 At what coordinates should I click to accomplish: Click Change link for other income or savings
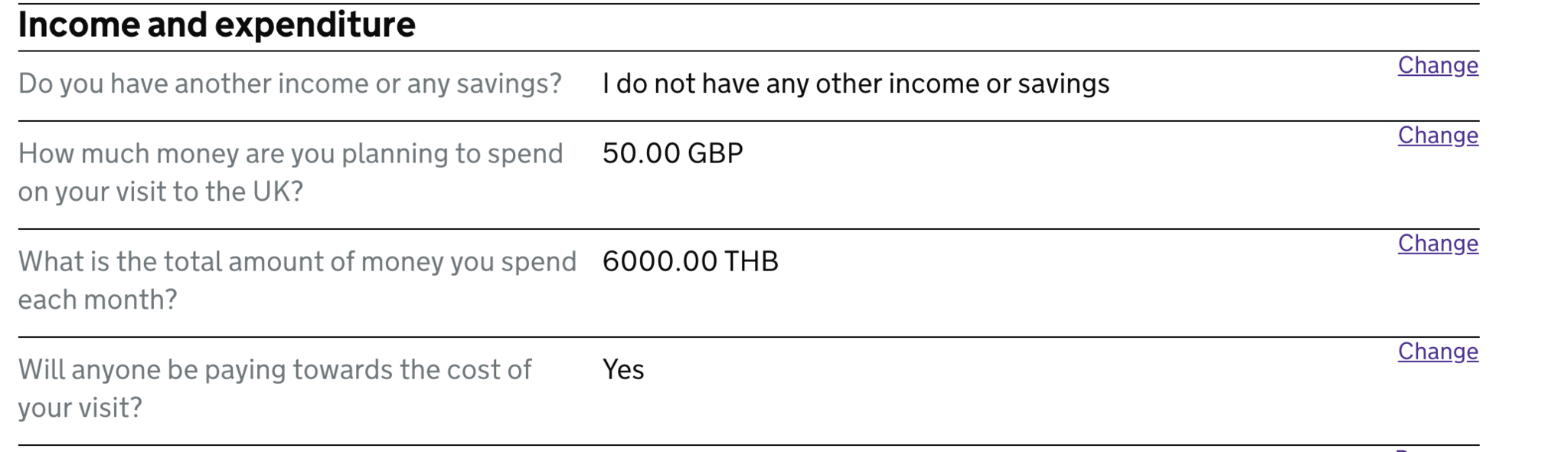[1438, 66]
